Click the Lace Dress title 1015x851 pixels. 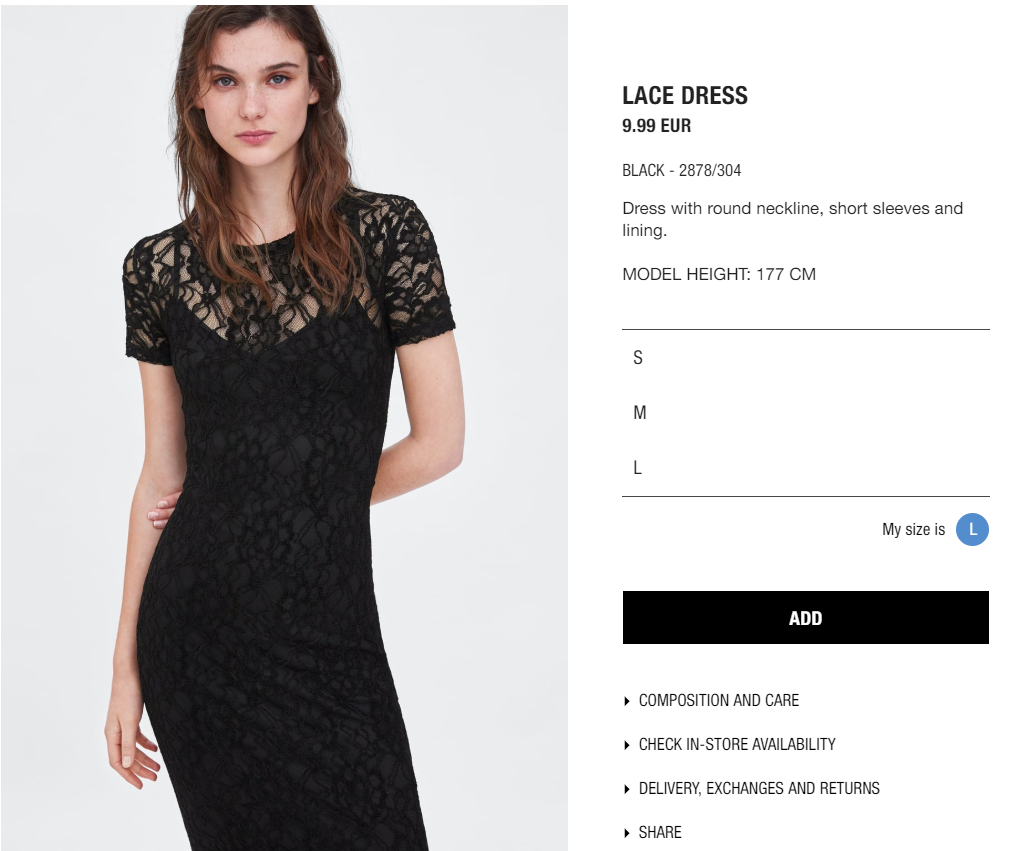[685, 96]
